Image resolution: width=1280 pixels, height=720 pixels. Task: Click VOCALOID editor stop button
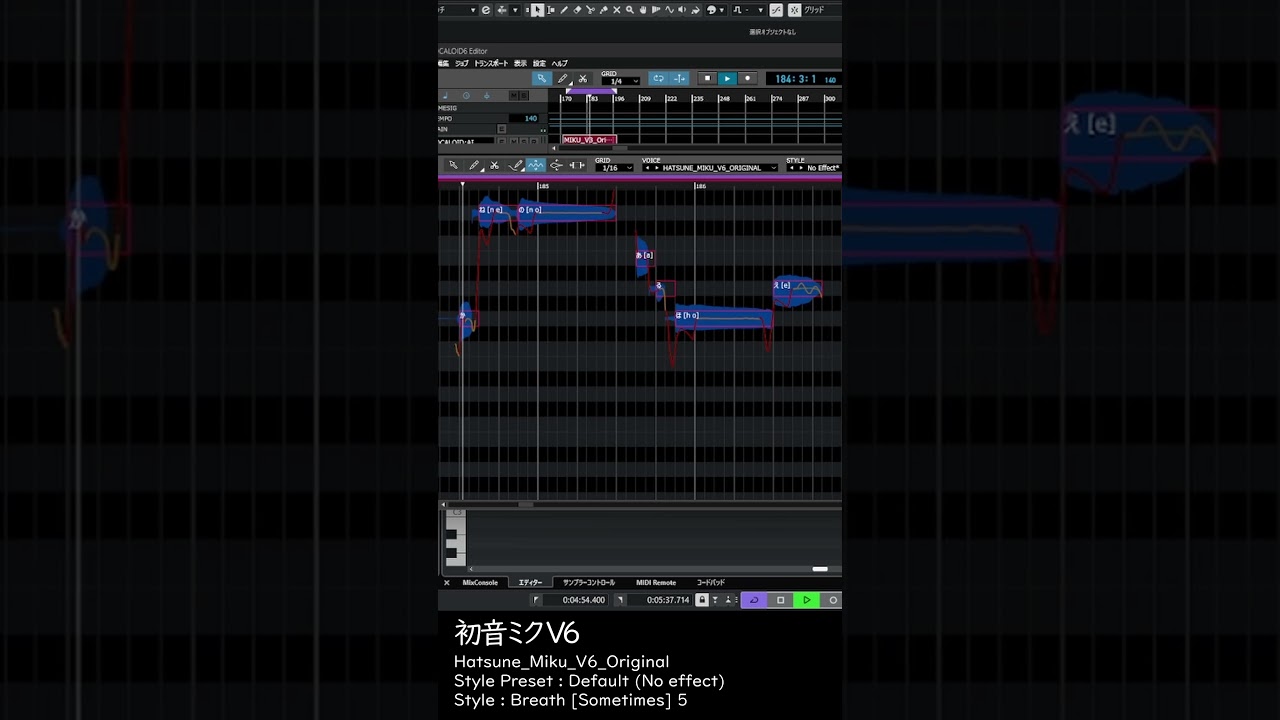point(707,78)
